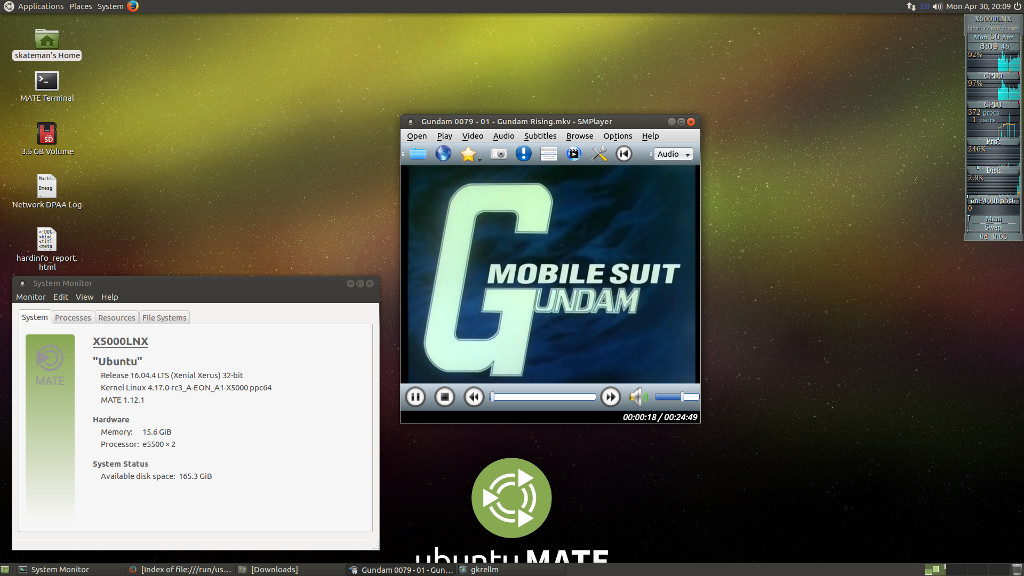Open the Network DPAA Log file
1024x576 pixels.
(x=47, y=192)
